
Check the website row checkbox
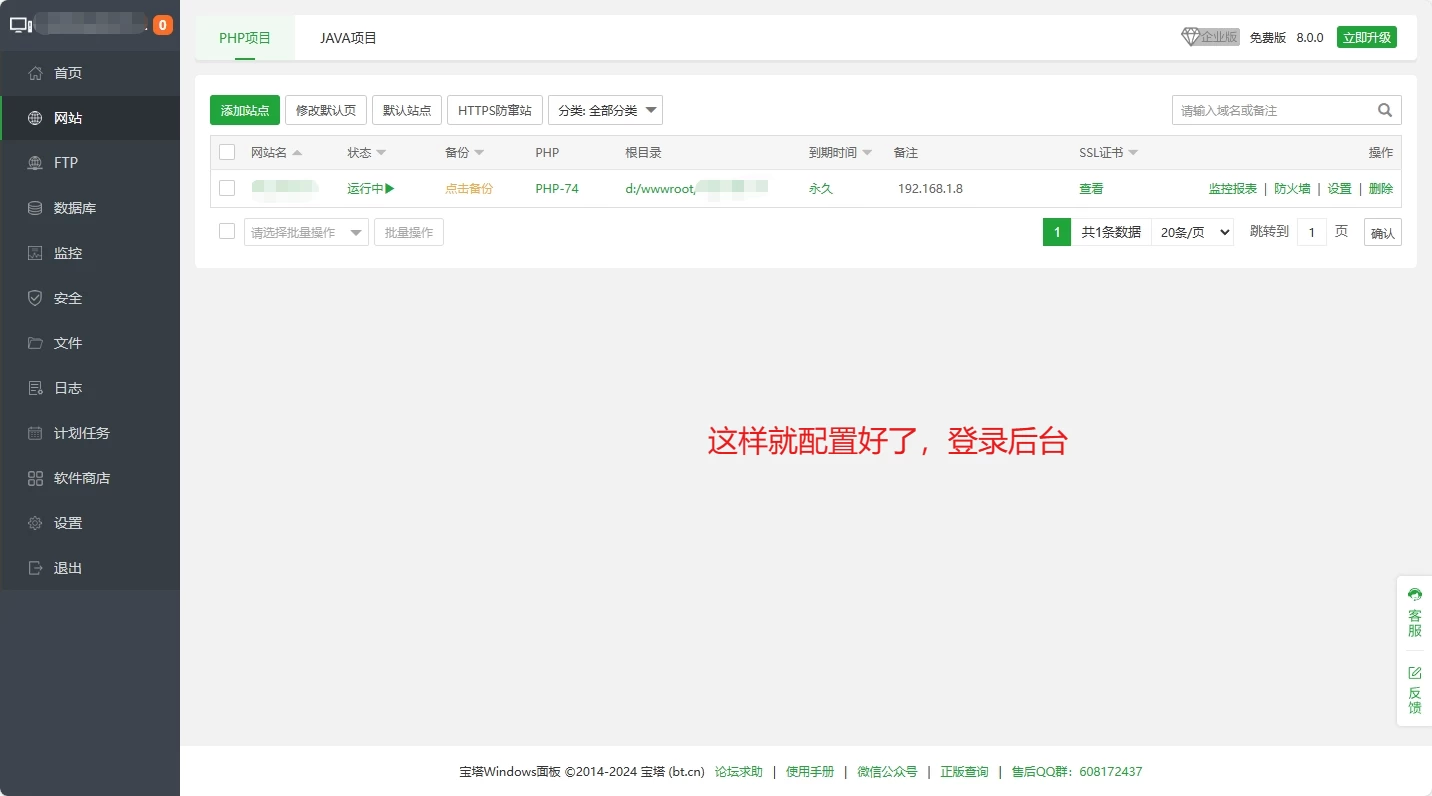227,188
